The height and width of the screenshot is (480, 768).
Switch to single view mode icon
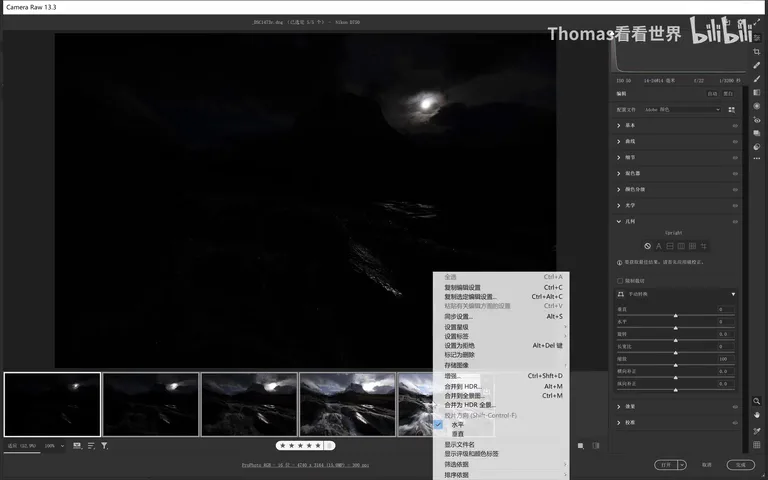(580, 446)
